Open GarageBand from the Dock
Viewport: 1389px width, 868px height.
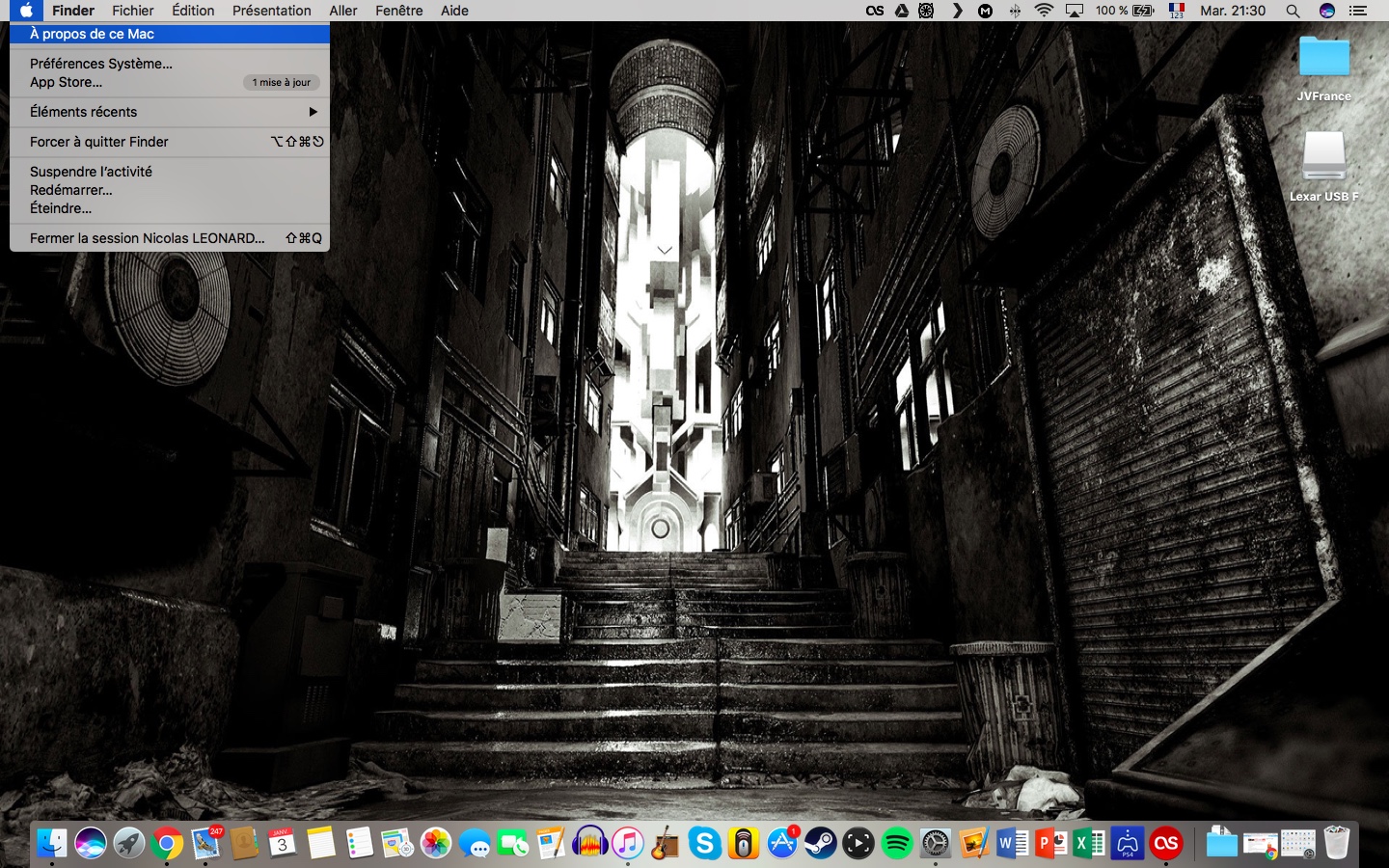pyautogui.click(x=666, y=844)
